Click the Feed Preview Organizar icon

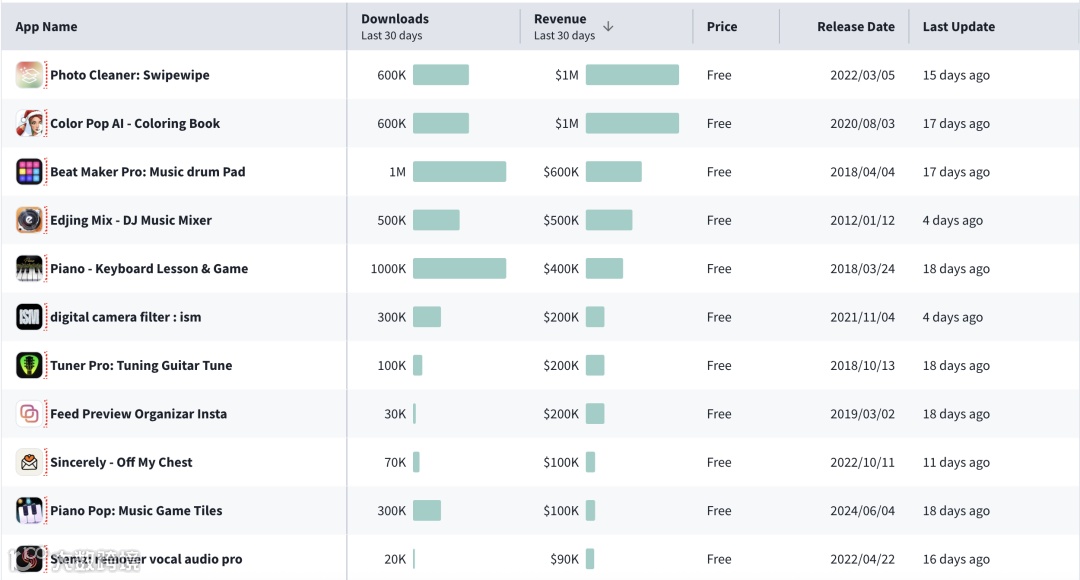30,414
